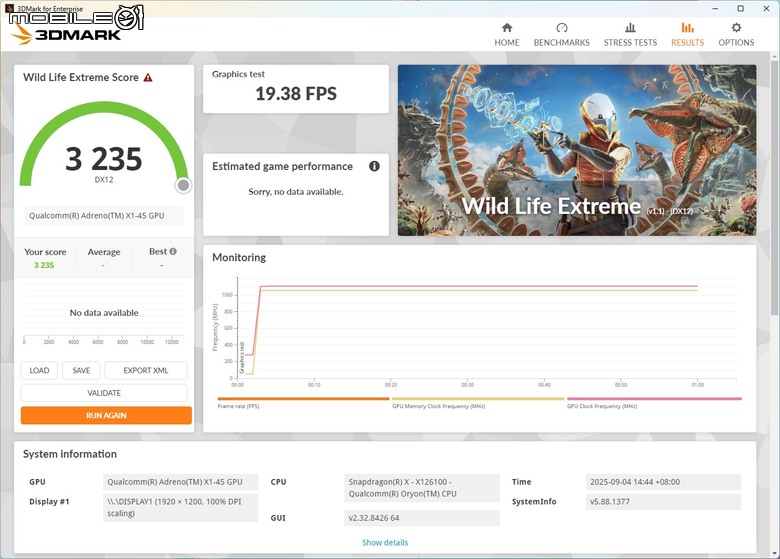Click the info icon beside Best

[173, 252]
